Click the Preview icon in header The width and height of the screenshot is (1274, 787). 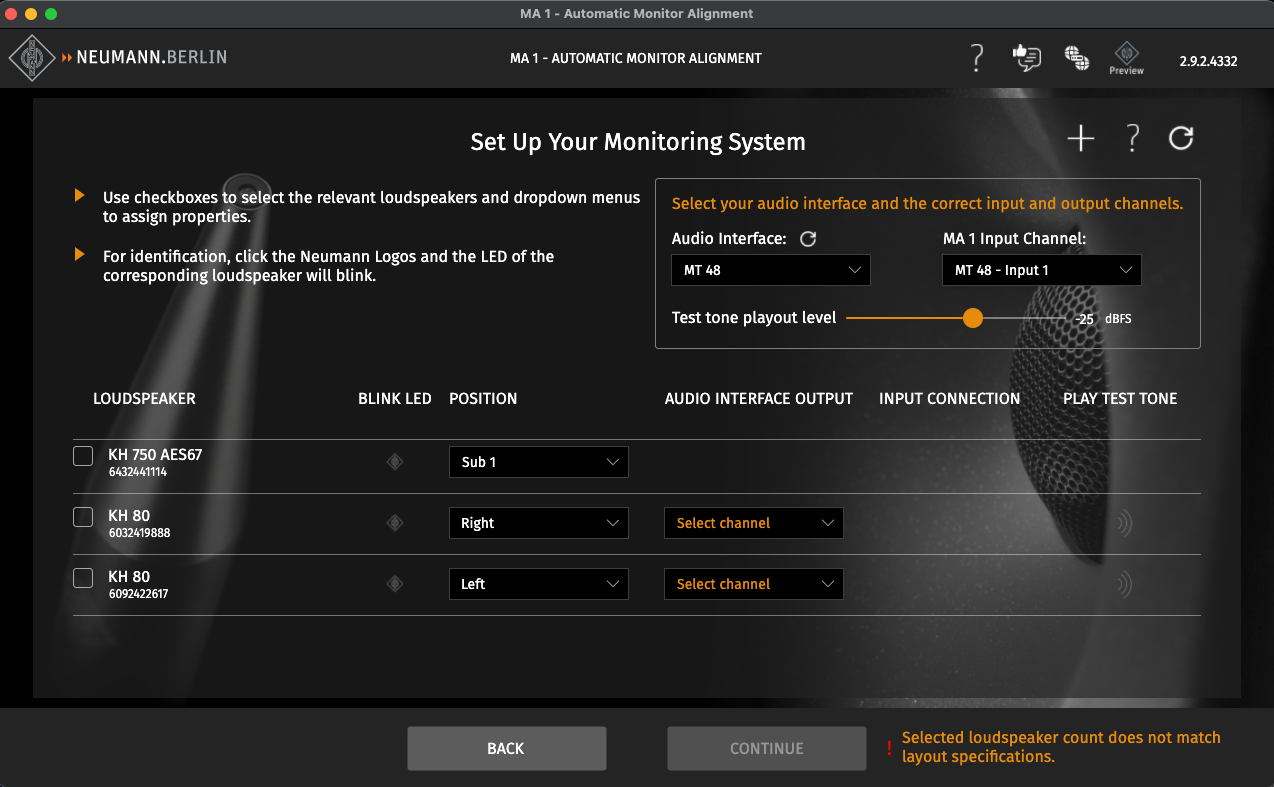click(1126, 58)
